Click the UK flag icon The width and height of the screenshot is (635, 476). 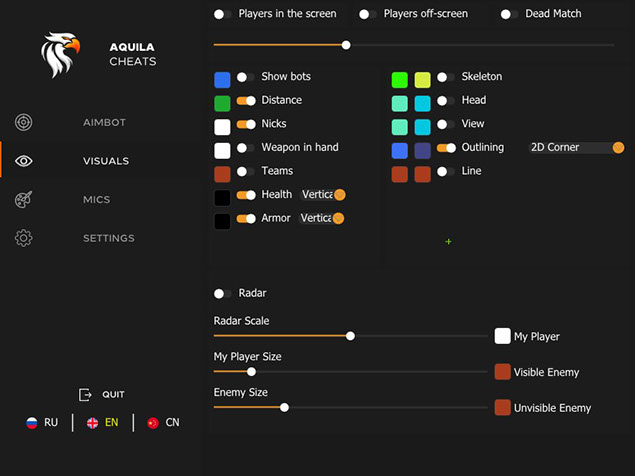pos(92,423)
